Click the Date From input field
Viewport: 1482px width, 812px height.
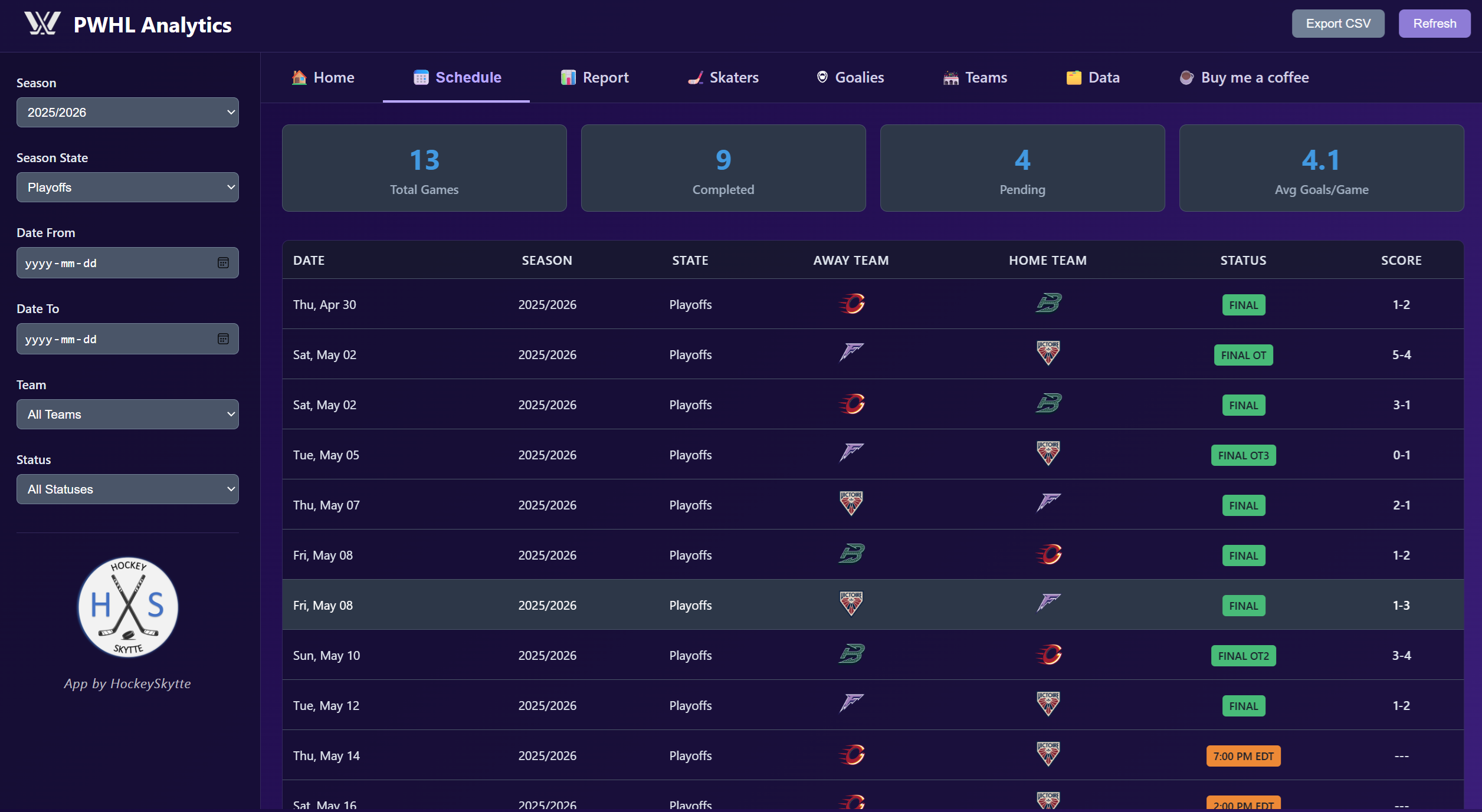[127, 263]
